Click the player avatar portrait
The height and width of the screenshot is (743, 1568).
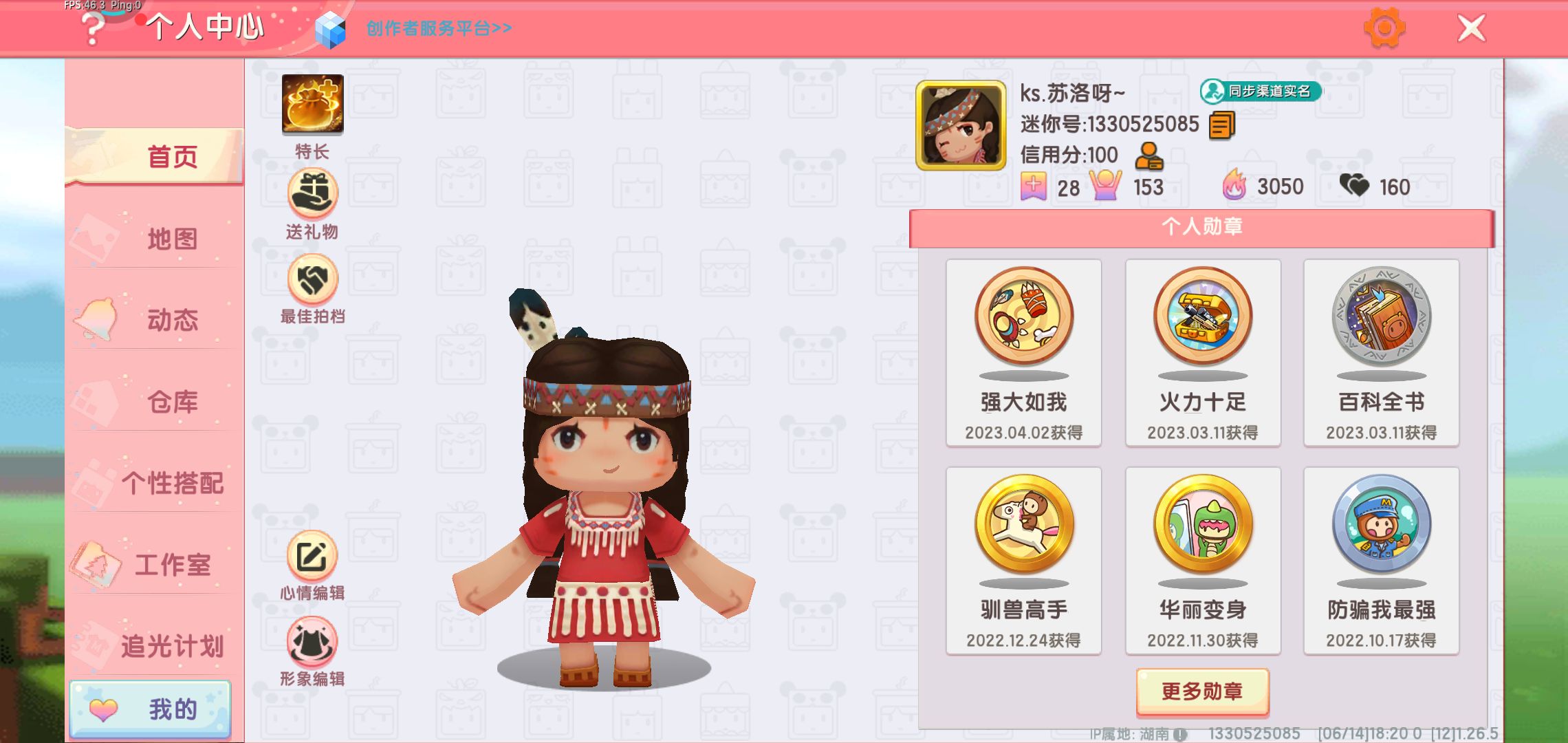960,125
